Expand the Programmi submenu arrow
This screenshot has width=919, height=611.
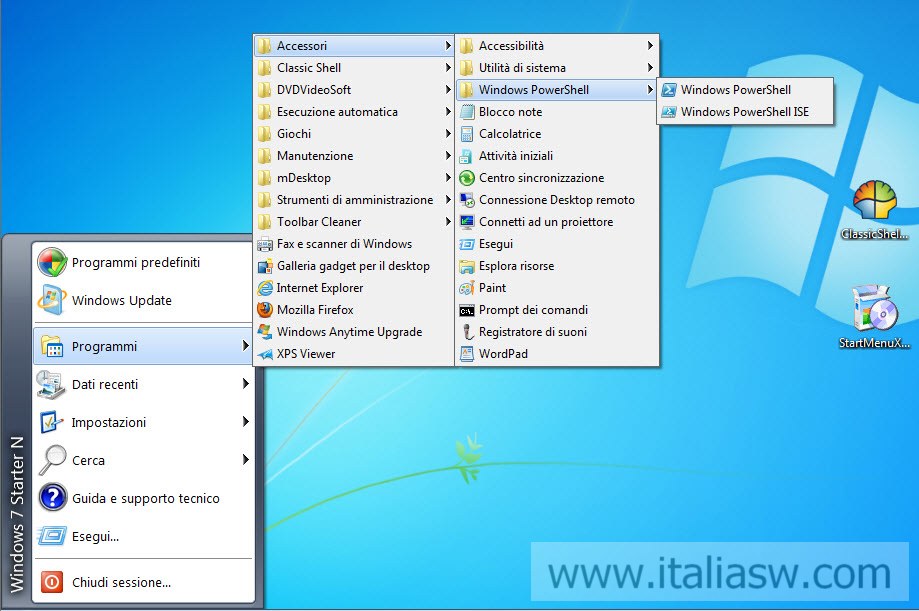(x=246, y=346)
